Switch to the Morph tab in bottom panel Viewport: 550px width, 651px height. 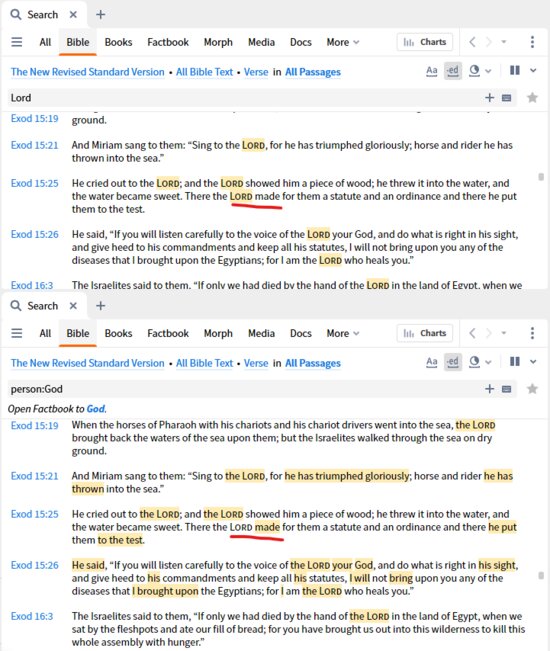[218, 333]
